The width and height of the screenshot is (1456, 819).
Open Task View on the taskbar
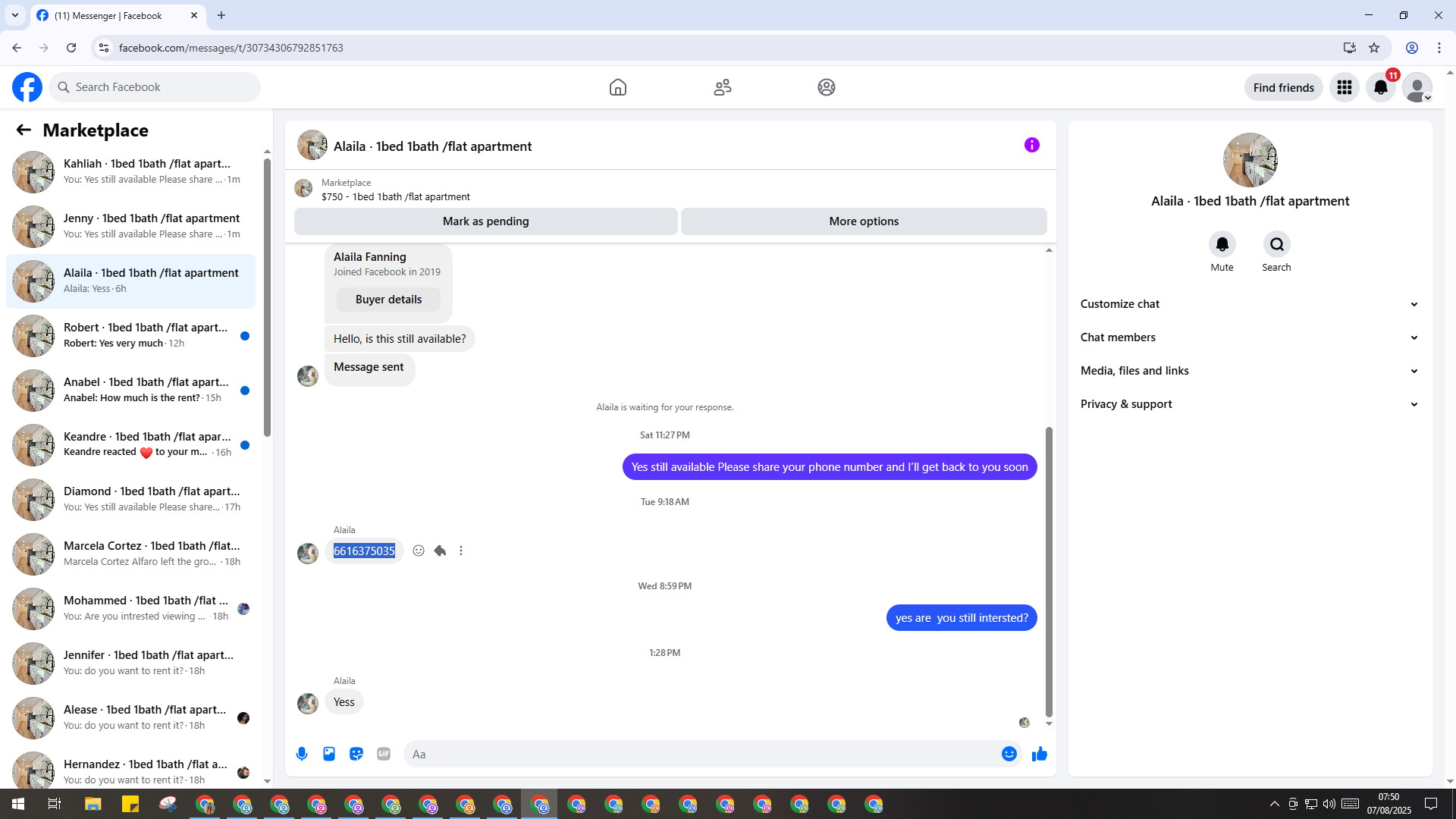[x=55, y=804]
